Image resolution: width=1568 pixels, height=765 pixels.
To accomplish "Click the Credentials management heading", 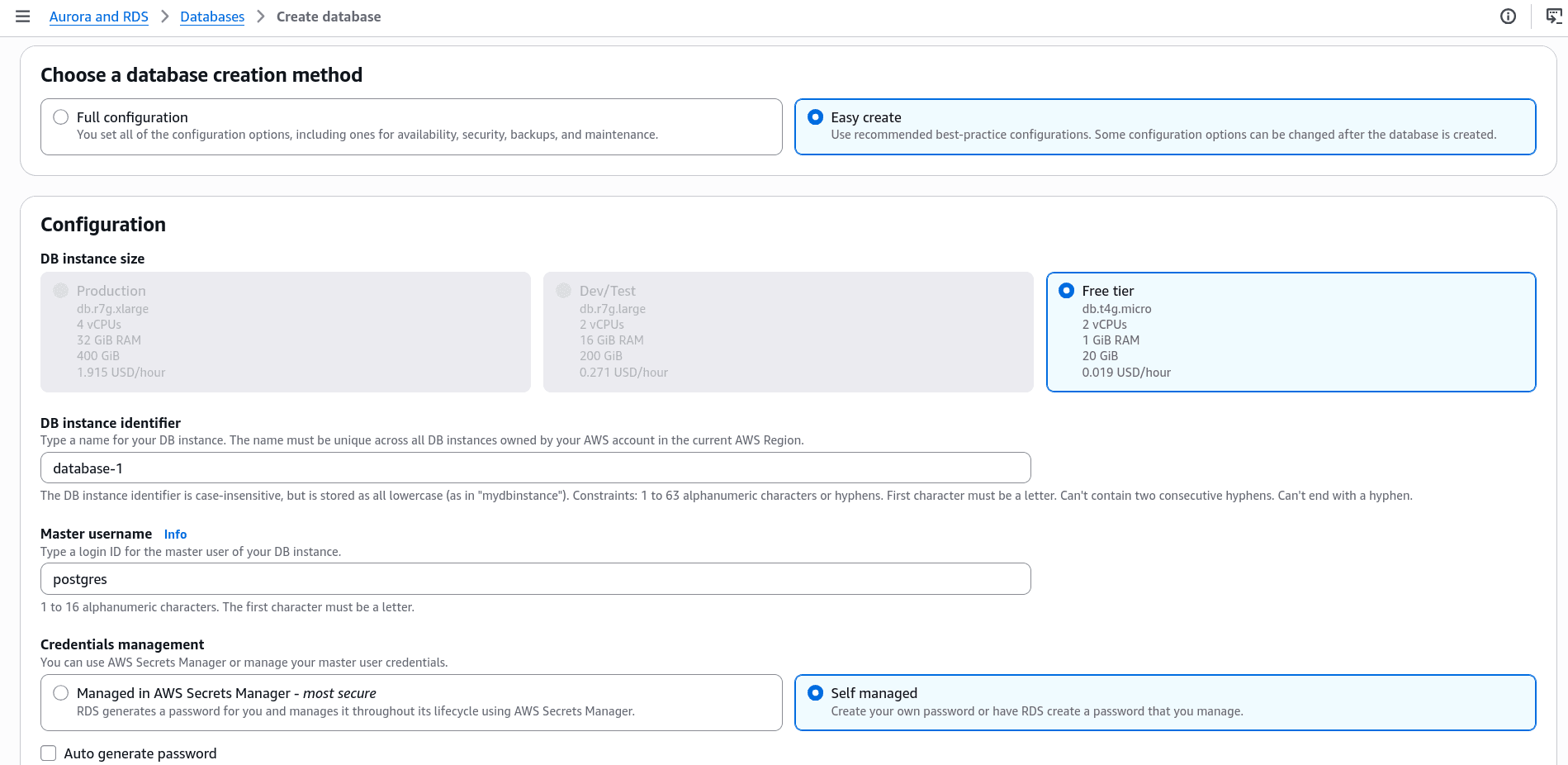I will (x=122, y=644).
